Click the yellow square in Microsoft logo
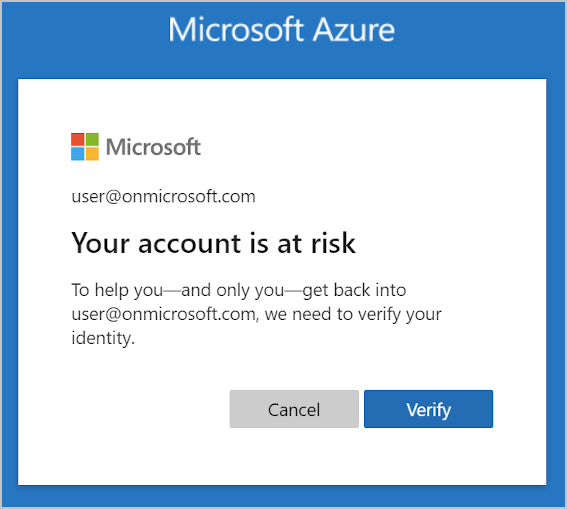This screenshot has height=509, width=567. [92, 154]
